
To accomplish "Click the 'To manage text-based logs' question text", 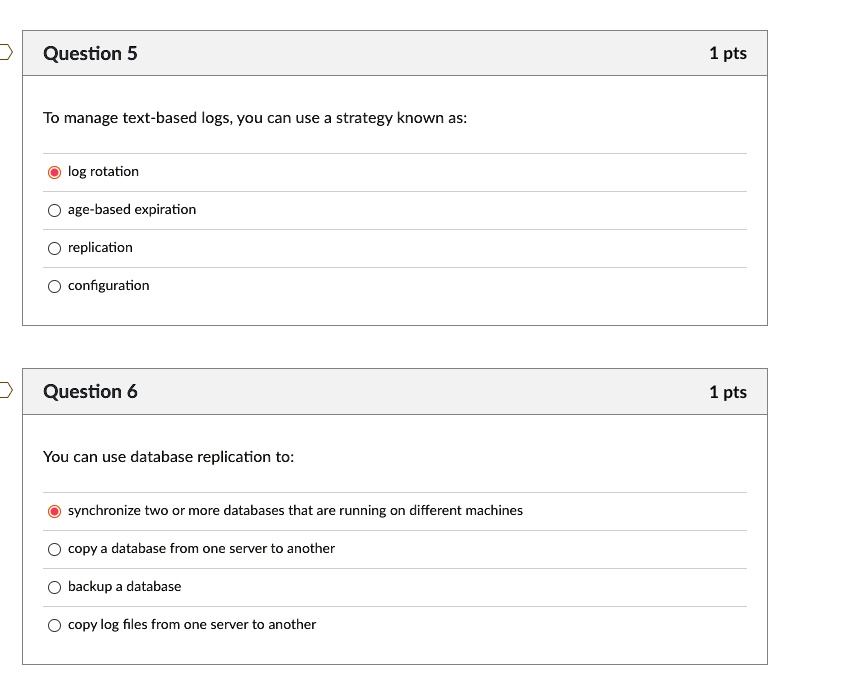I will (254, 118).
